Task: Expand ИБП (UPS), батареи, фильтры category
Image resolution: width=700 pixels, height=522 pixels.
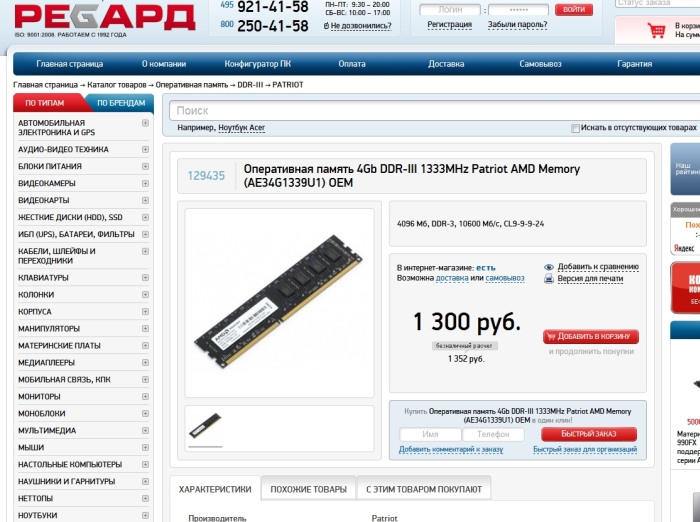Action: tap(145, 234)
